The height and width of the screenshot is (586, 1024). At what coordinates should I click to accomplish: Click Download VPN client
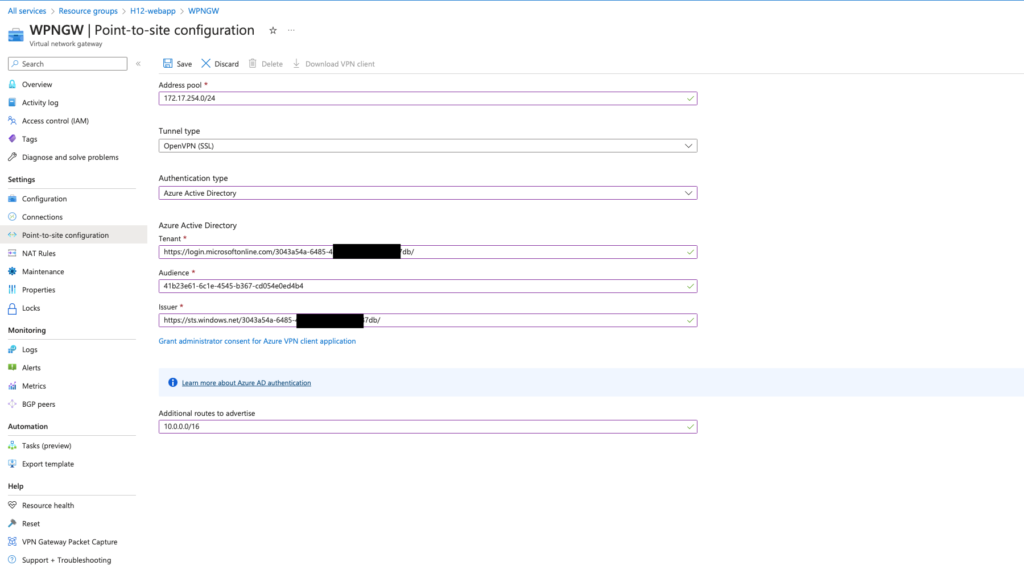334,64
